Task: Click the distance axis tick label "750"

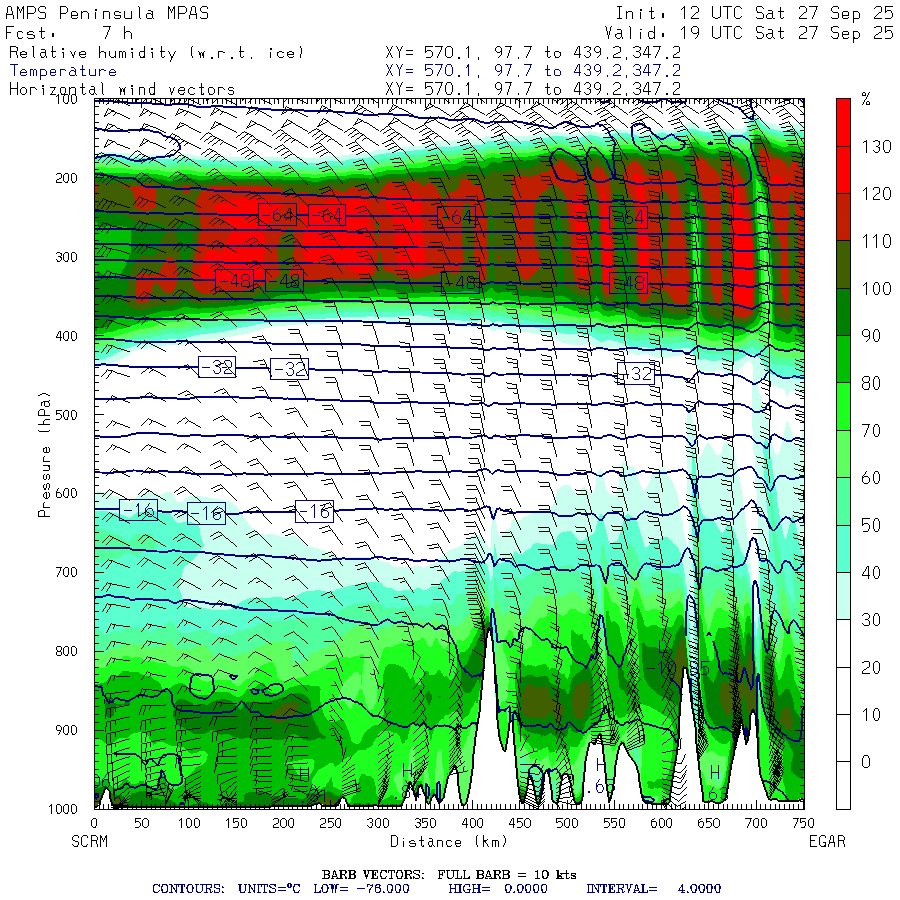Action: coord(804,823)
